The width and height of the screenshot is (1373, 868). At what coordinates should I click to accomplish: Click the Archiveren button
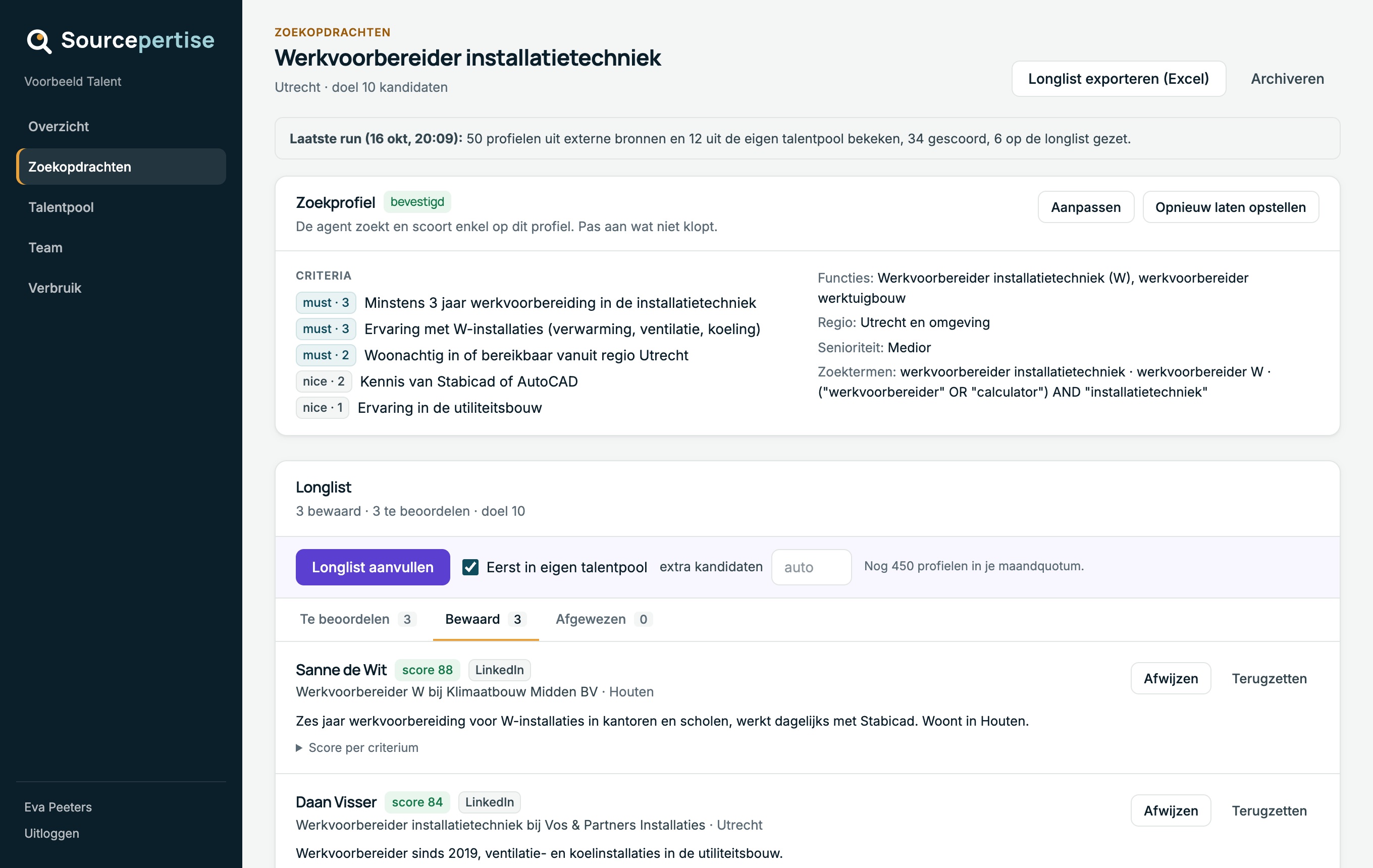pos(1287,79)
